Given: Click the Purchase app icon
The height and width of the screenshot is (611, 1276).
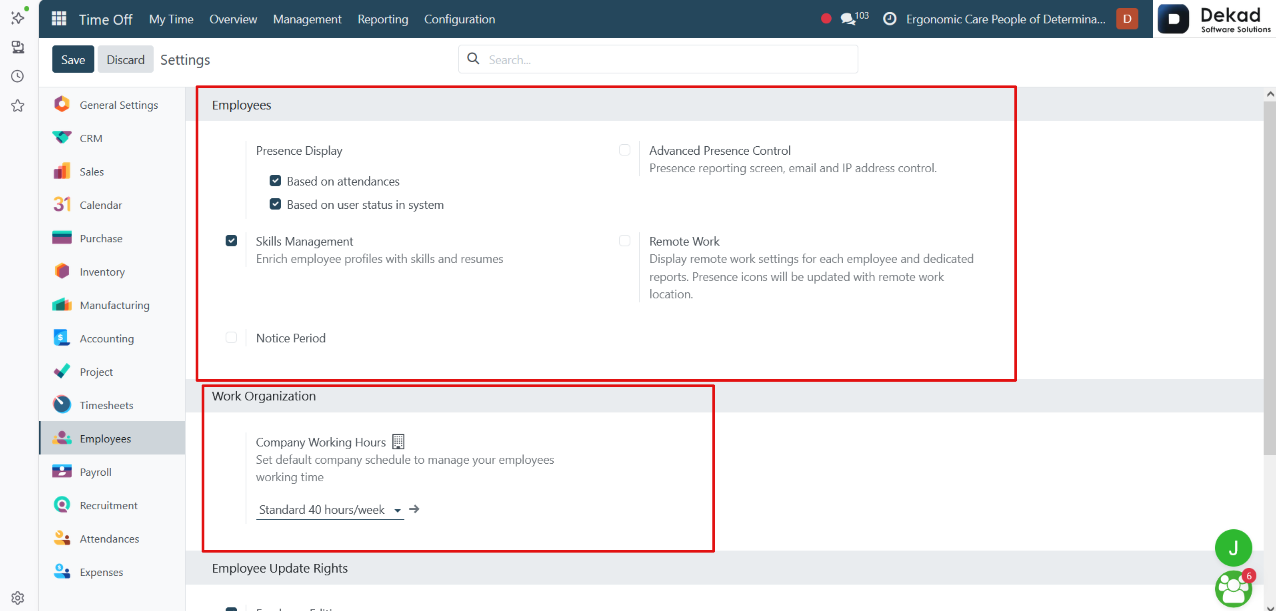Looking at the screenshot, I should pos(62,238).
